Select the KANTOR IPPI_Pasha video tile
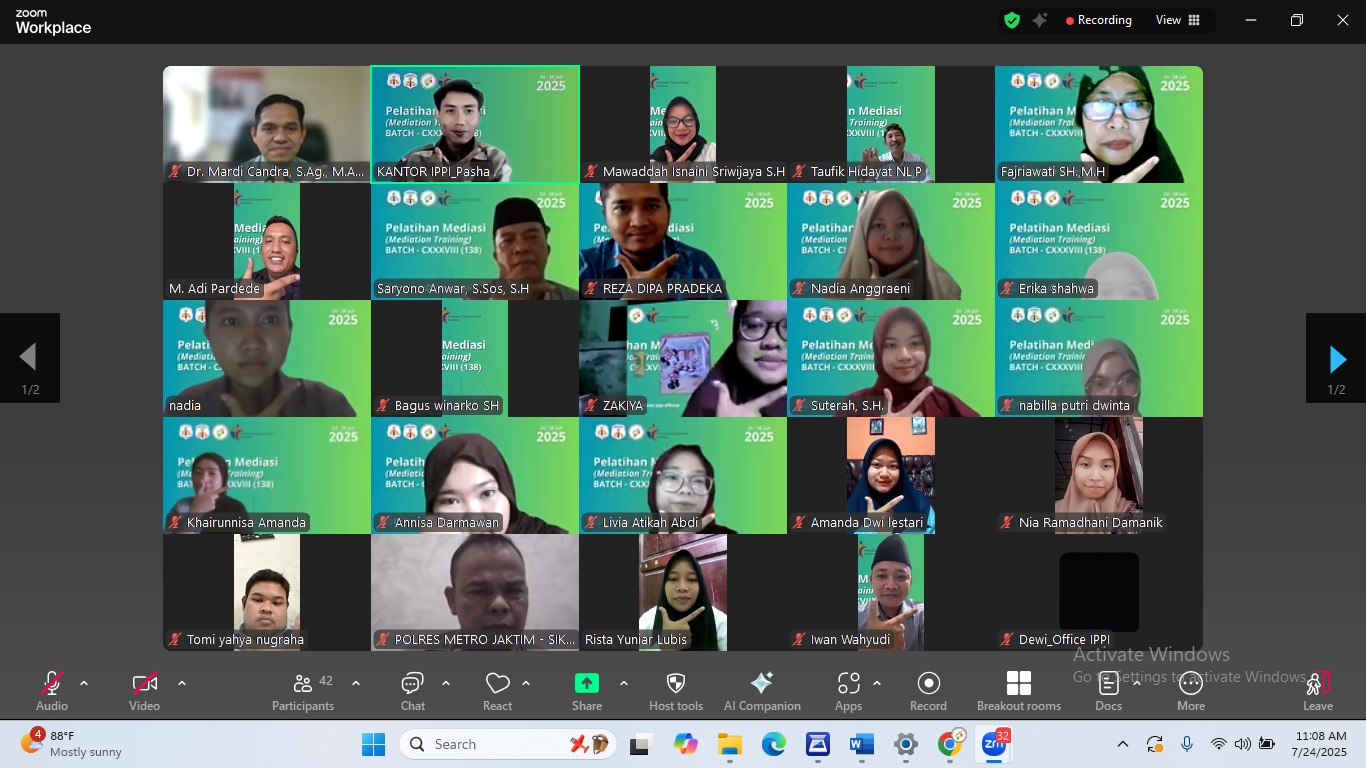 click(x=474, y=124)
